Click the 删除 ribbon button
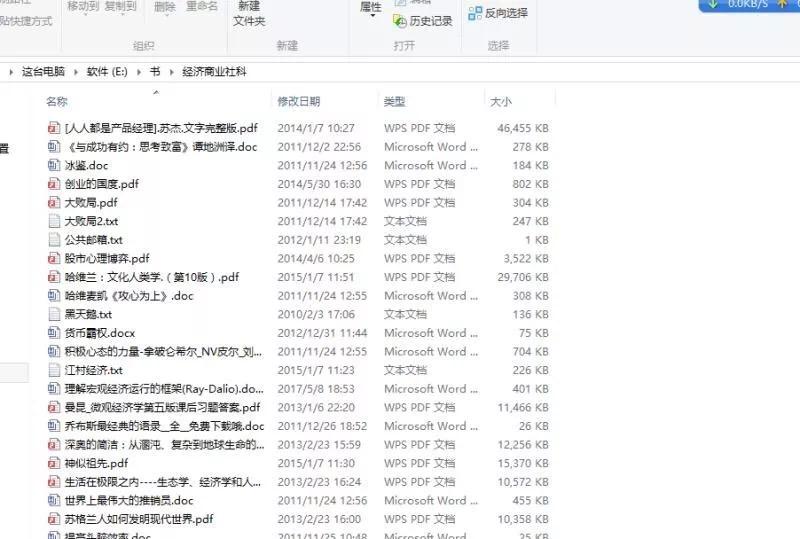The image size is (800, 539). click(x=165, y=7)
